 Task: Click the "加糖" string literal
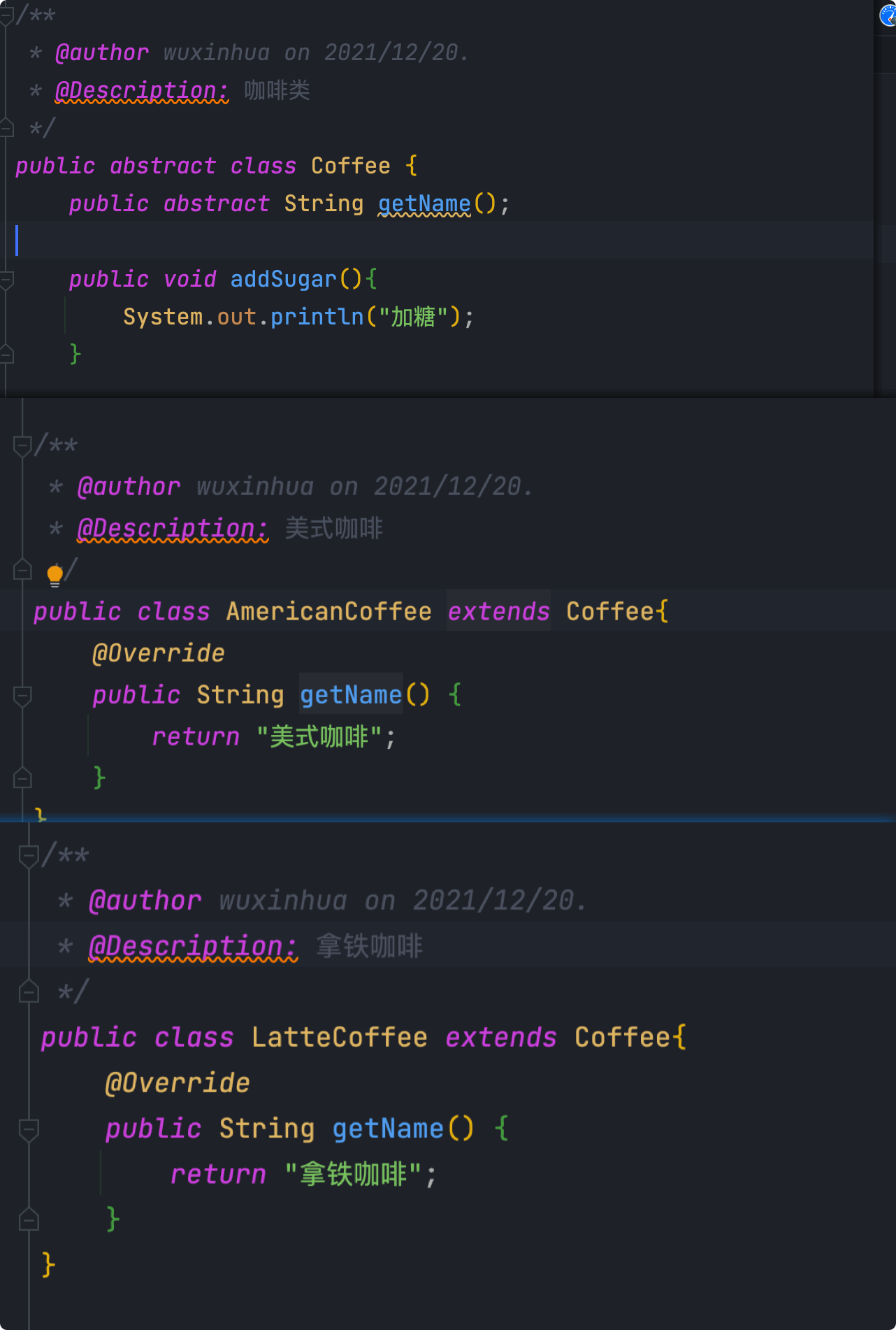pos(413,317)
